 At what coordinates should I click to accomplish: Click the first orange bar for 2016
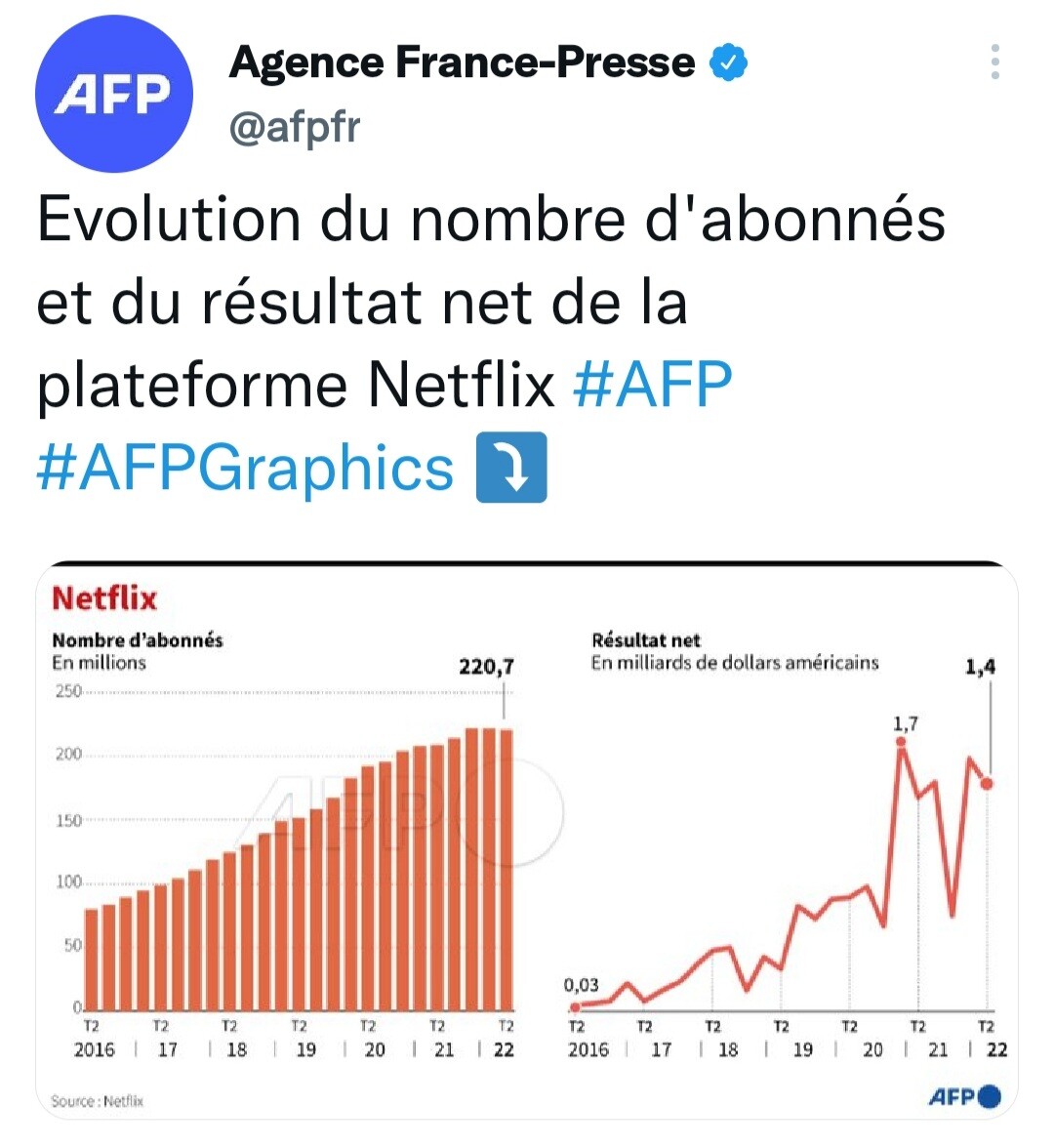[92, 959]
